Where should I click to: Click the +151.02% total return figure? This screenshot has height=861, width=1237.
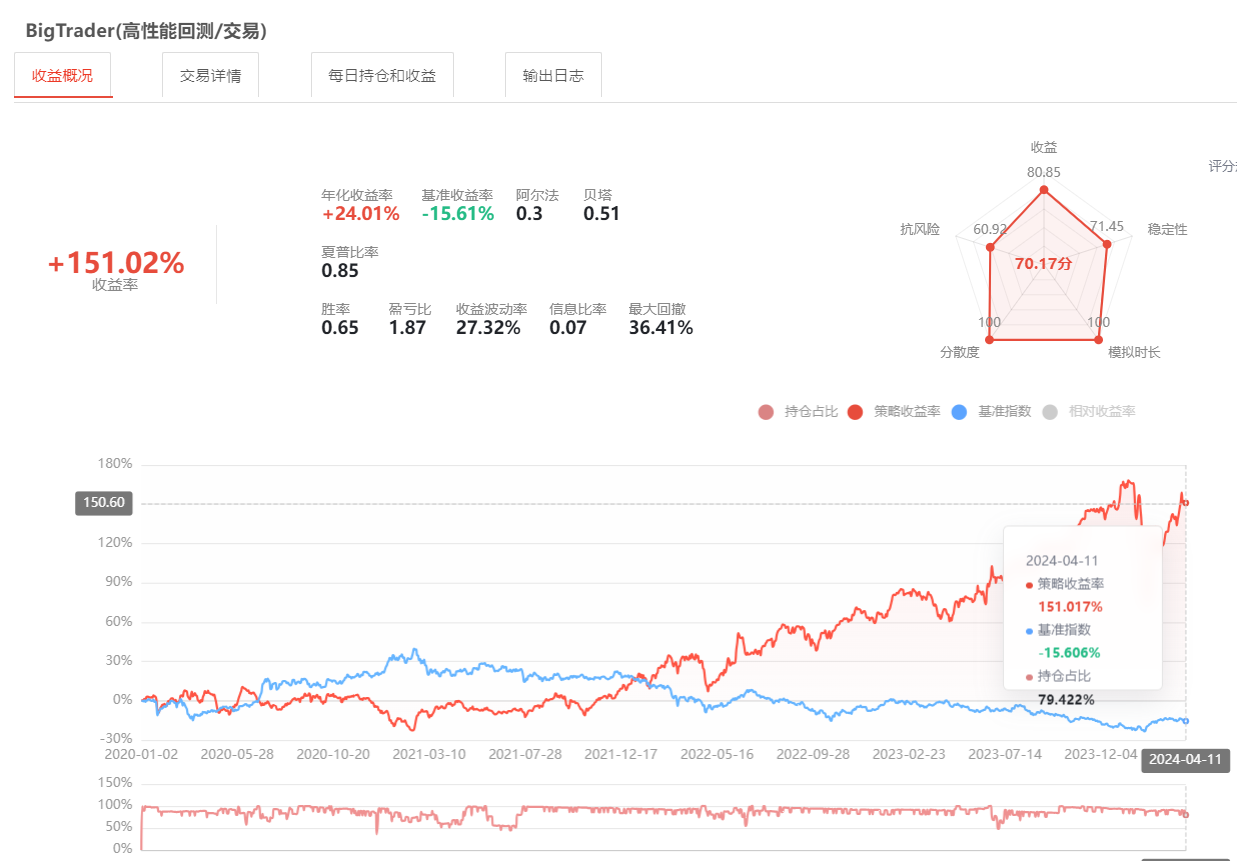[116, 264]
